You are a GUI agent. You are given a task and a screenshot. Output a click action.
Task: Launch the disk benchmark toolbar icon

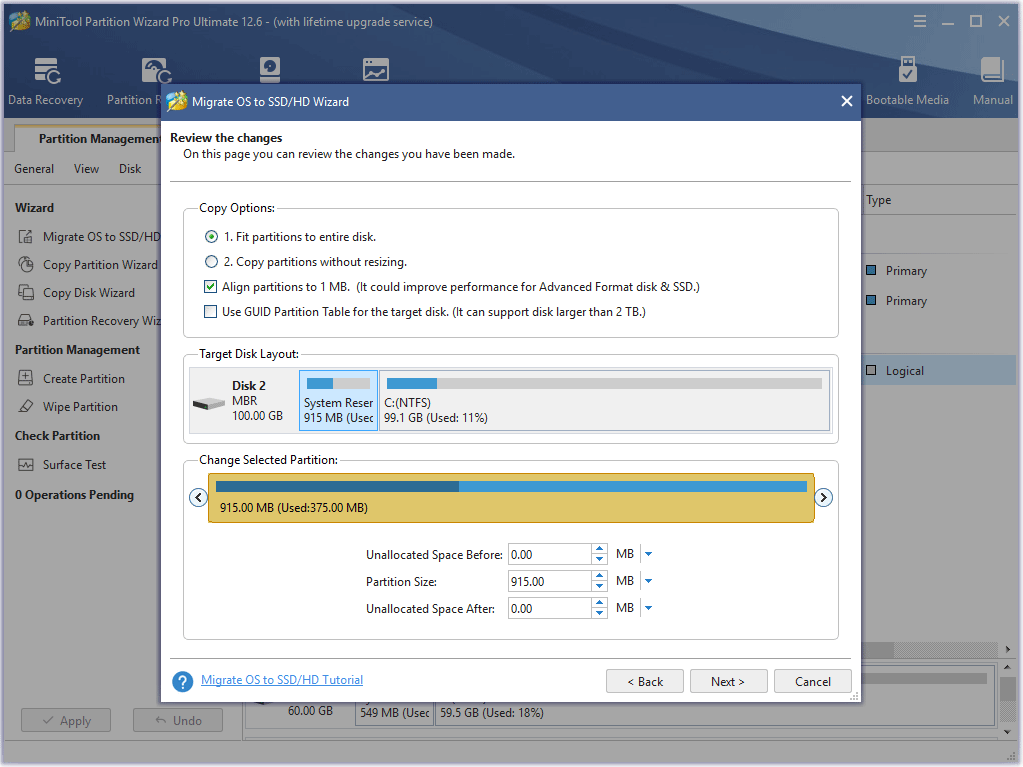coord(269,70)
